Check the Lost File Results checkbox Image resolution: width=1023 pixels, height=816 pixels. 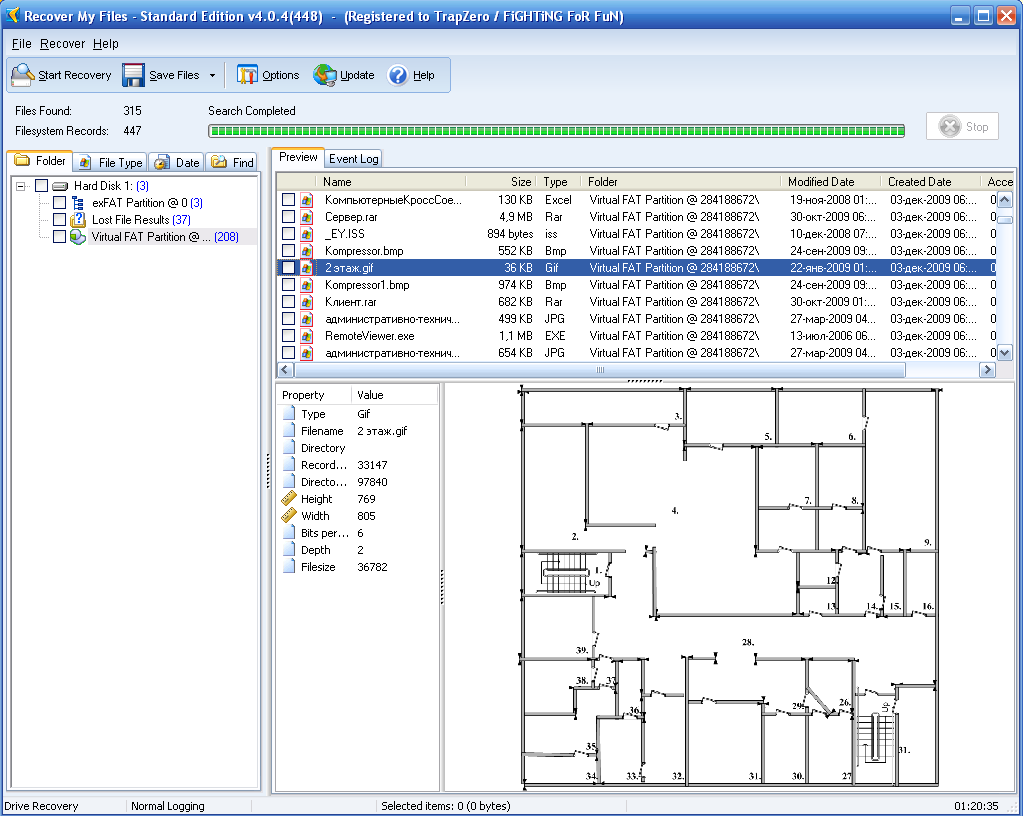coord(59,220)
